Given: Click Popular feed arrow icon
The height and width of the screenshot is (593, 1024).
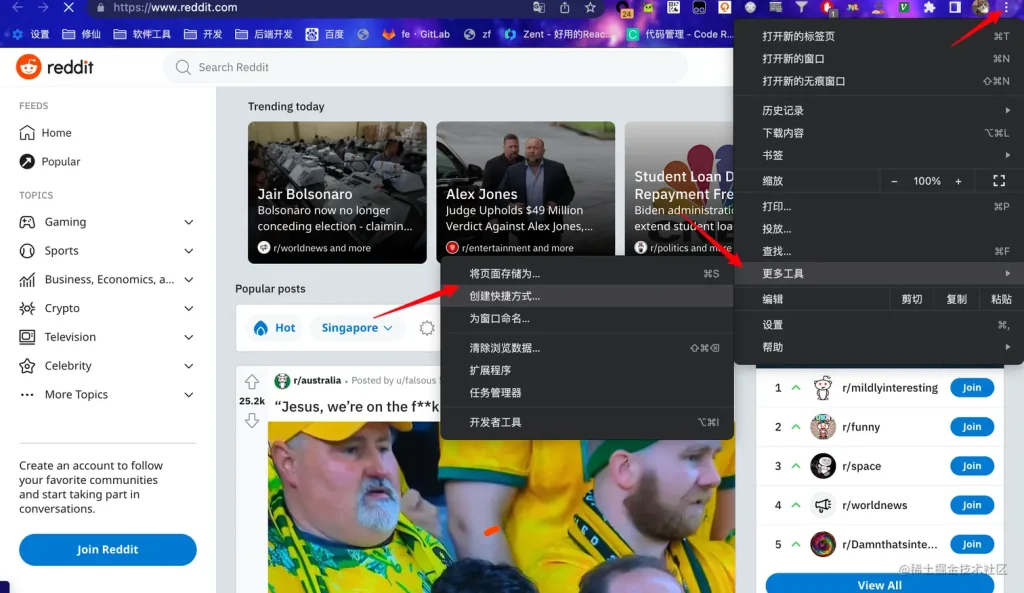Looking at the screenshot, I should point(27,161).
